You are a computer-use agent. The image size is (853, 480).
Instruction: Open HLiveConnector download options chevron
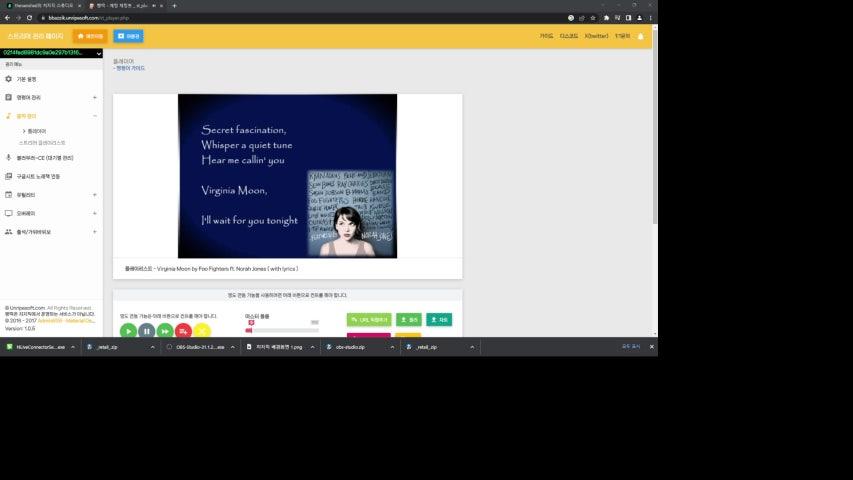pos(73,347)
